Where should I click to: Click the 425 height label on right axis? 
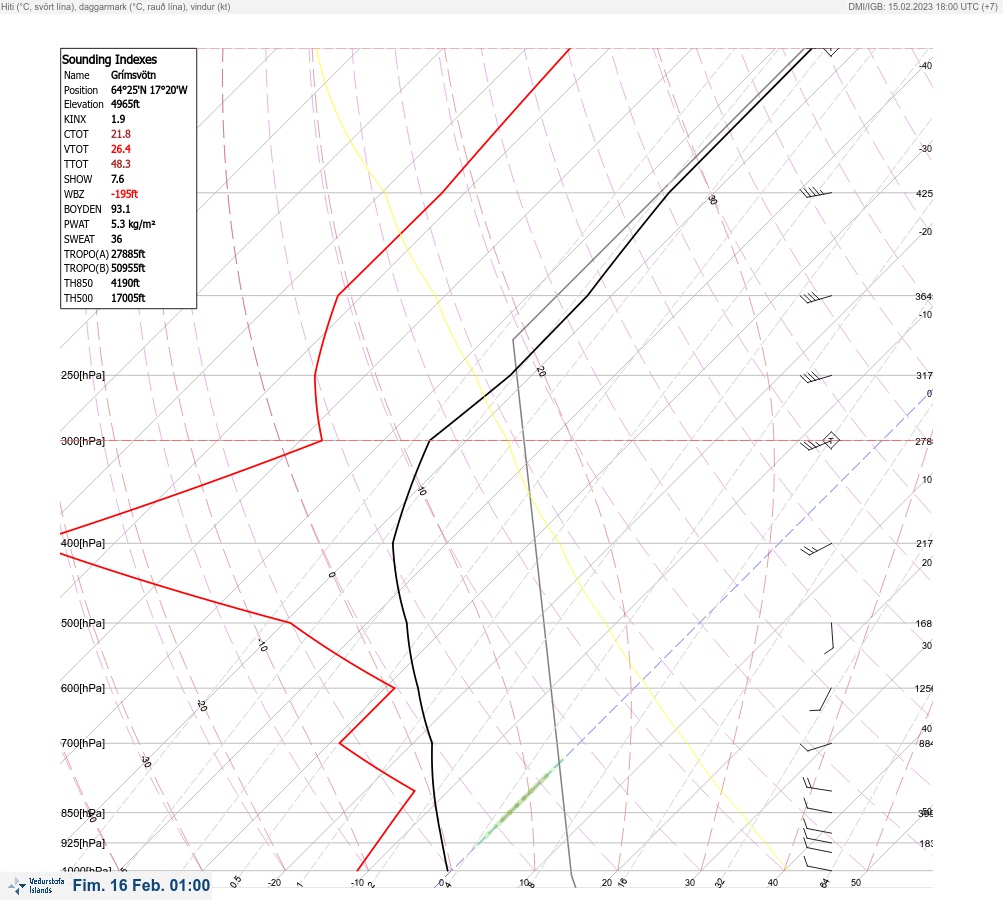924,193
